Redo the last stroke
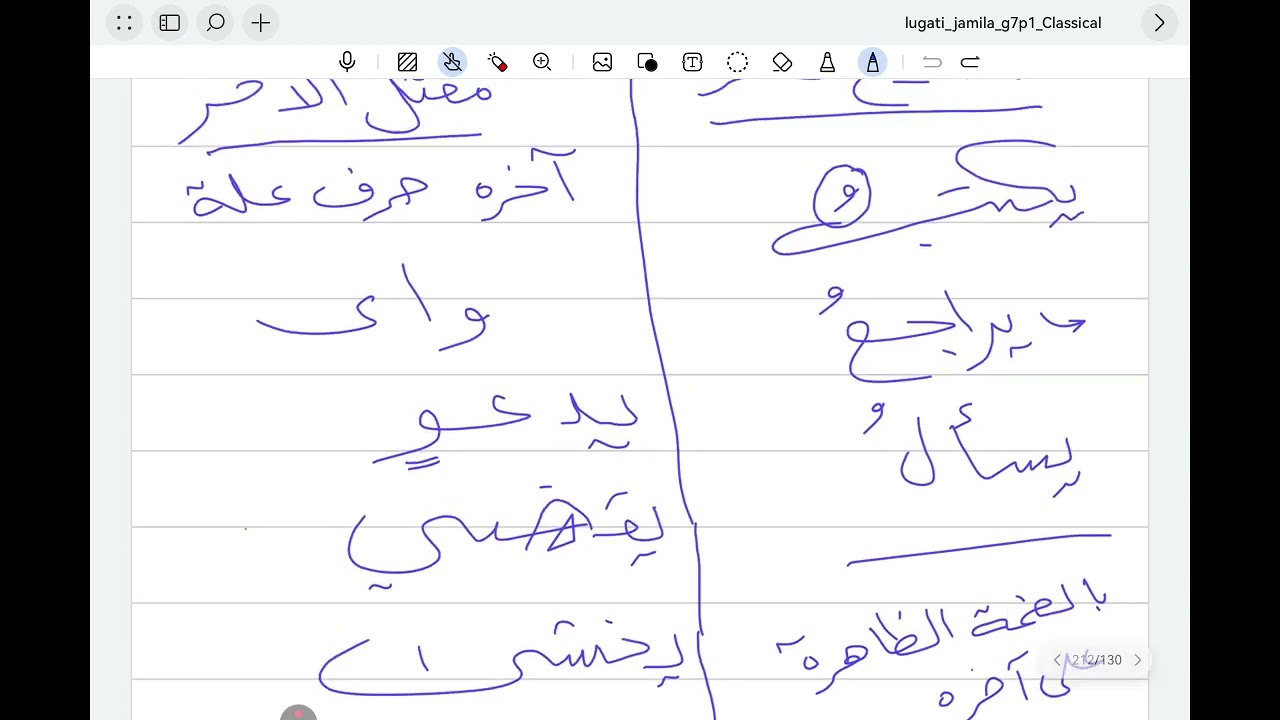Screen dimensions: 1280x720 coord(970,62)
